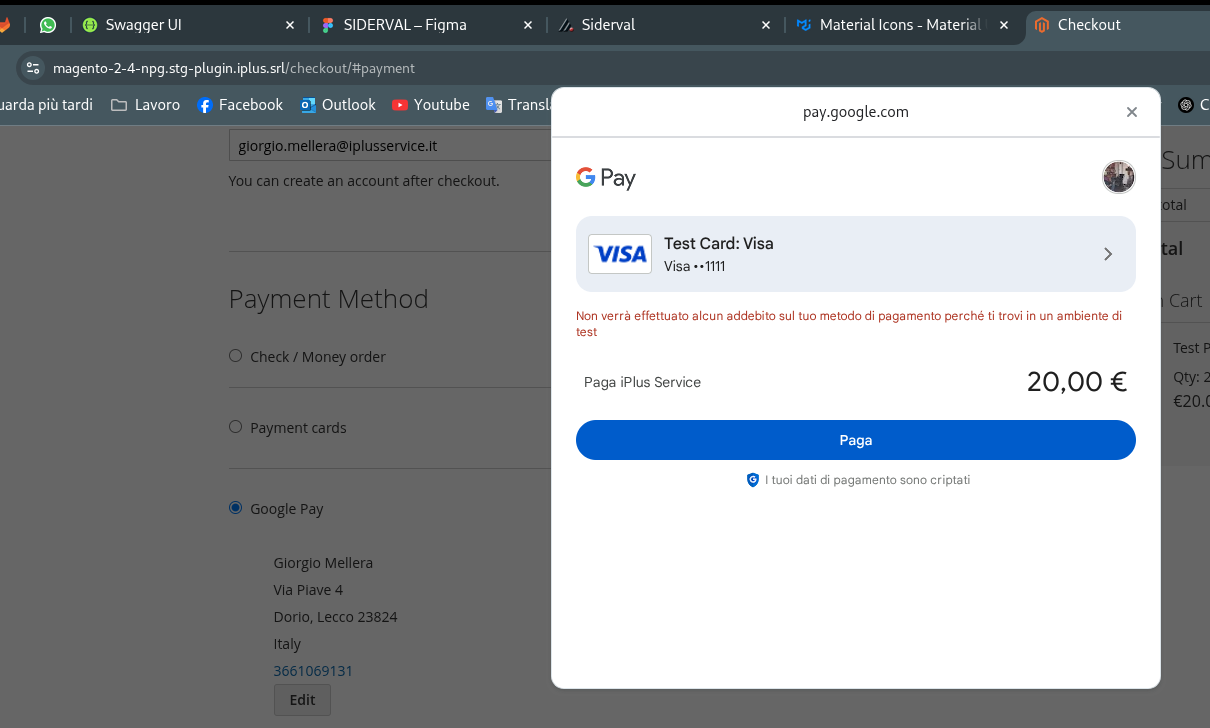Open the Facebook bookmark
1210x728 pixels.
point(240,105)
